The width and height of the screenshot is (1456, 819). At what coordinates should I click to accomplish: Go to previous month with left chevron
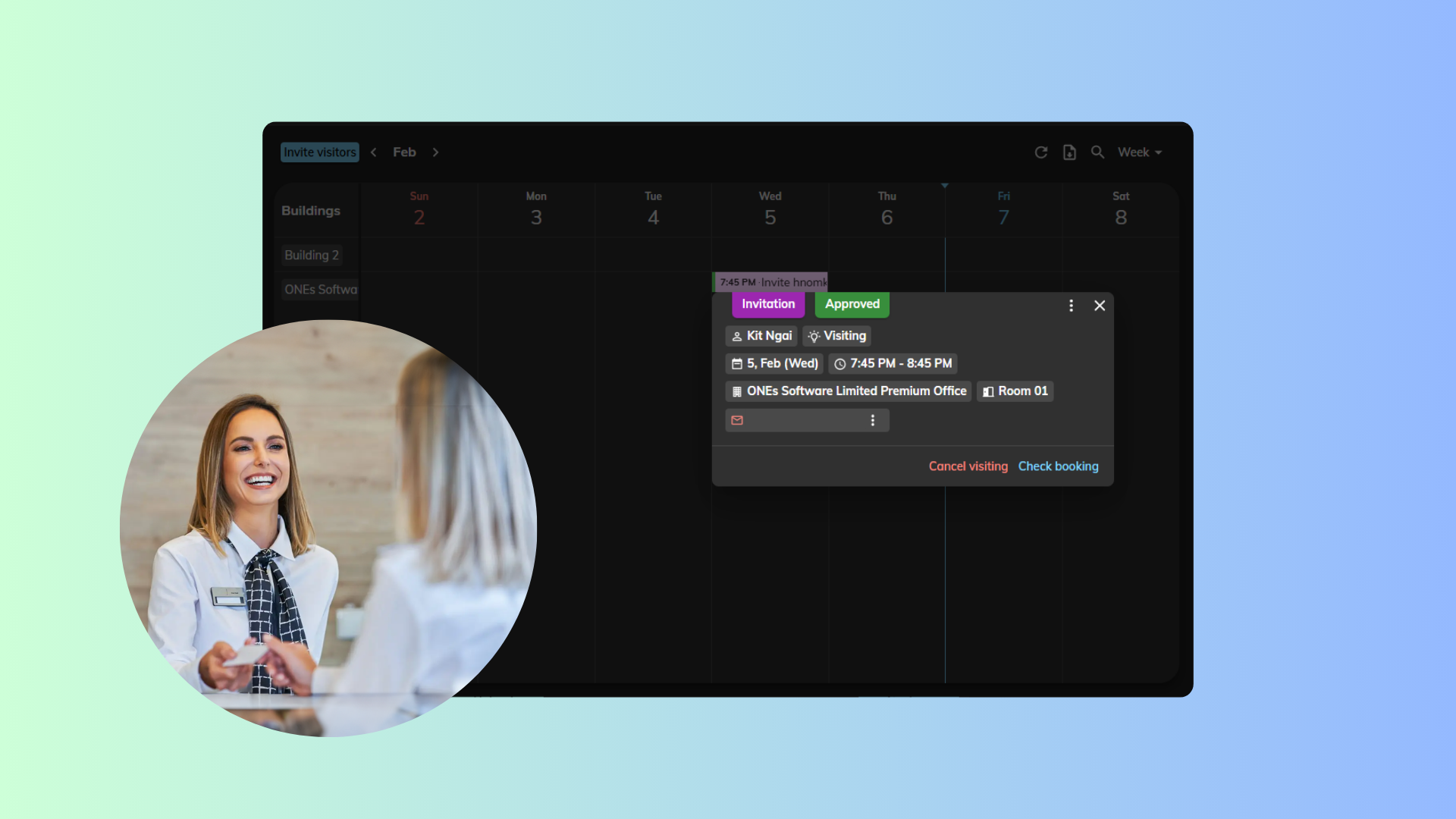click(374, 152)
